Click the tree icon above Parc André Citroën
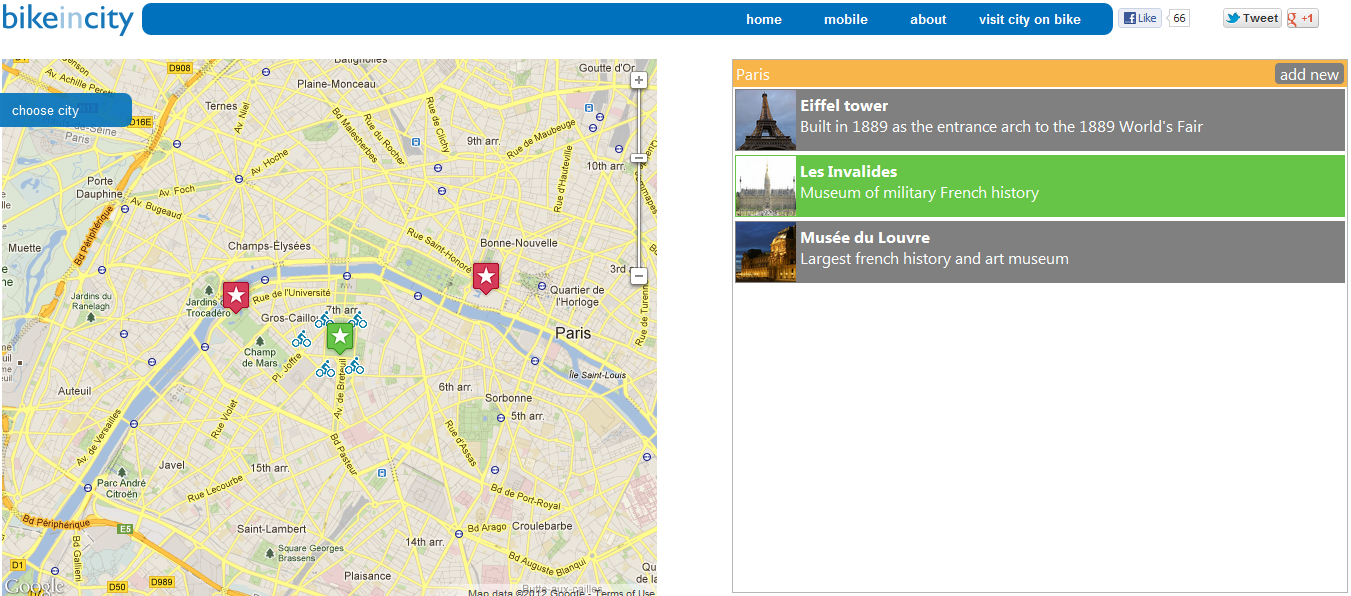Viewport: 1351px width, 596px height. coord(122,471)
